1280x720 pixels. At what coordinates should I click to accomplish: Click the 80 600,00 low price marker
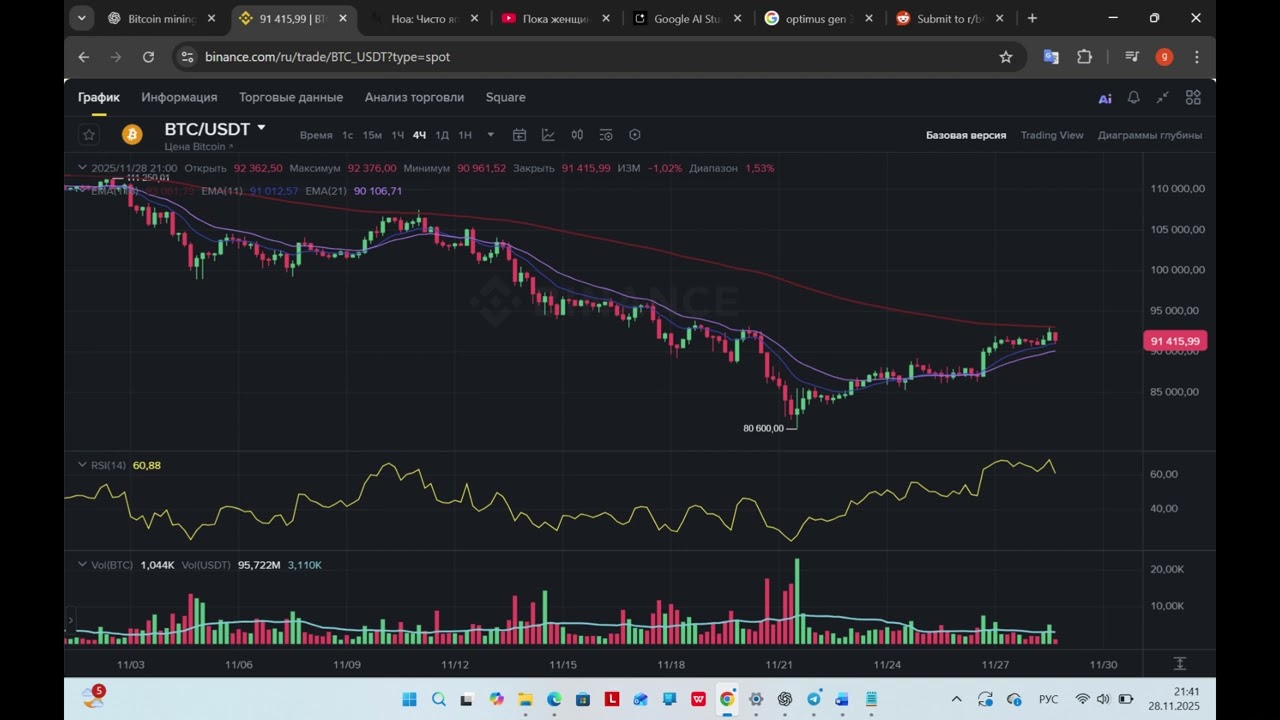tap(763, 428)
